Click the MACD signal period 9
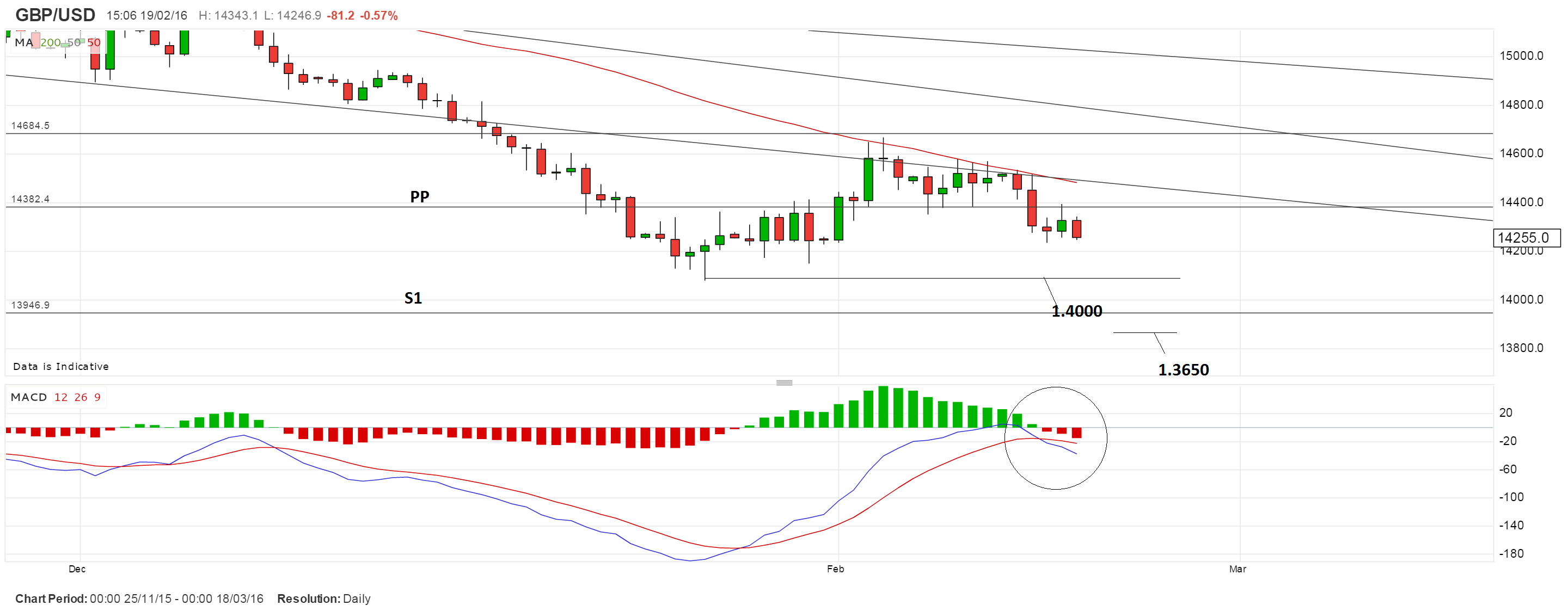This screenshot has height=611, width=1568. pyautogui.click(x=97, y=397)
